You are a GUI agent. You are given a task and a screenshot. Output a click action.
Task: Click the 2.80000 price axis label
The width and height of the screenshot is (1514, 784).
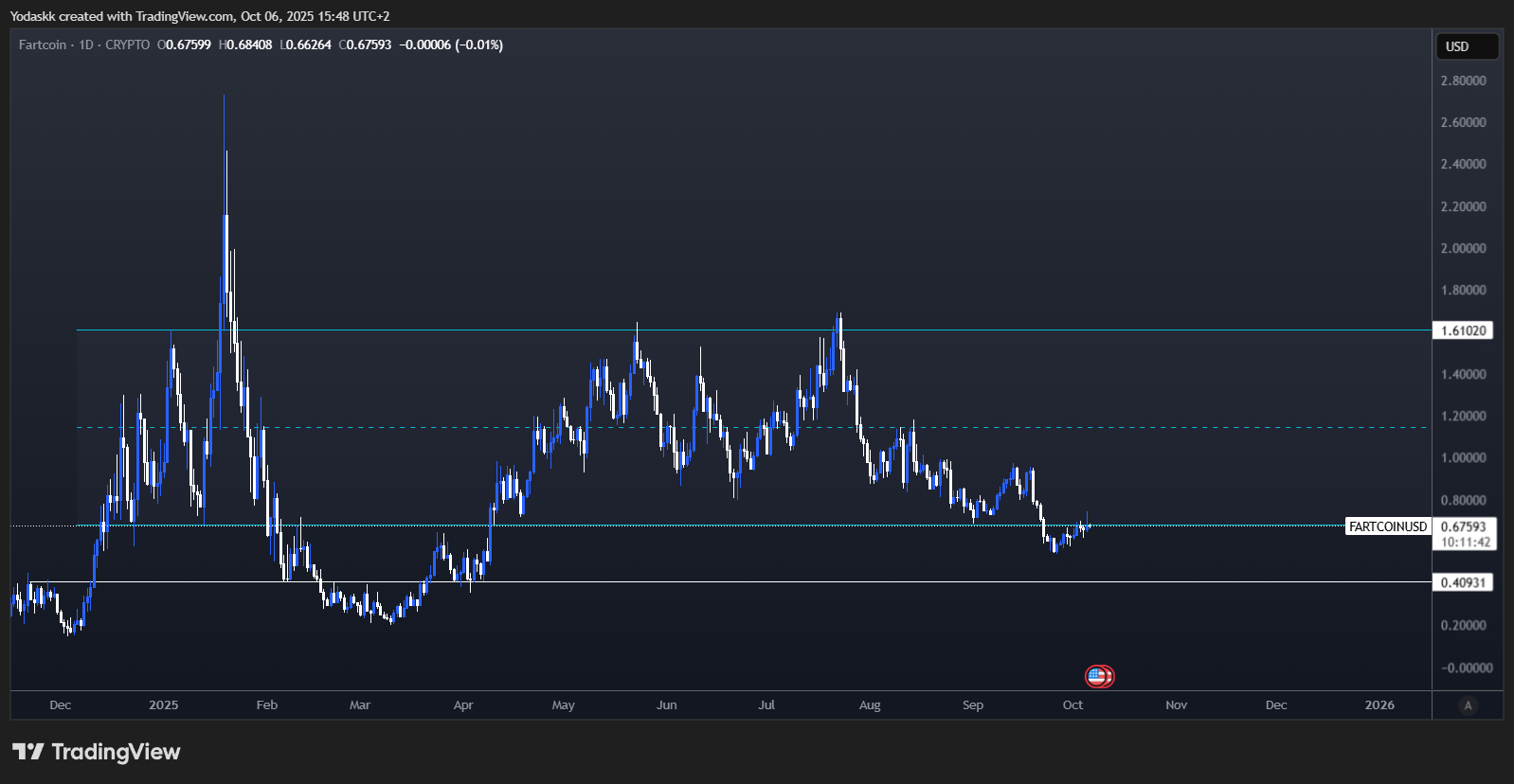pos(1464,80)
